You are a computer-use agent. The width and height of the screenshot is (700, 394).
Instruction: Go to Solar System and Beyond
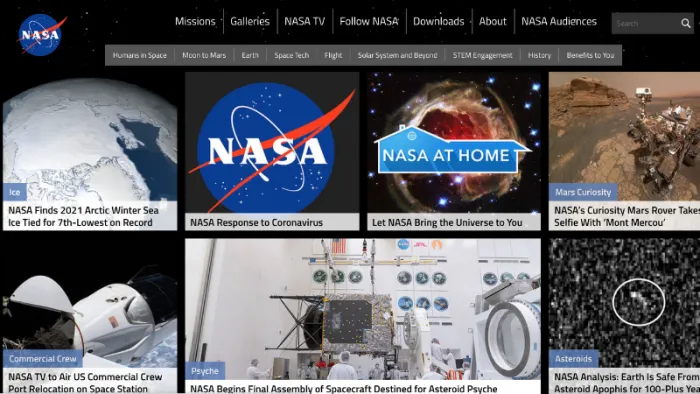coord(397,55)
